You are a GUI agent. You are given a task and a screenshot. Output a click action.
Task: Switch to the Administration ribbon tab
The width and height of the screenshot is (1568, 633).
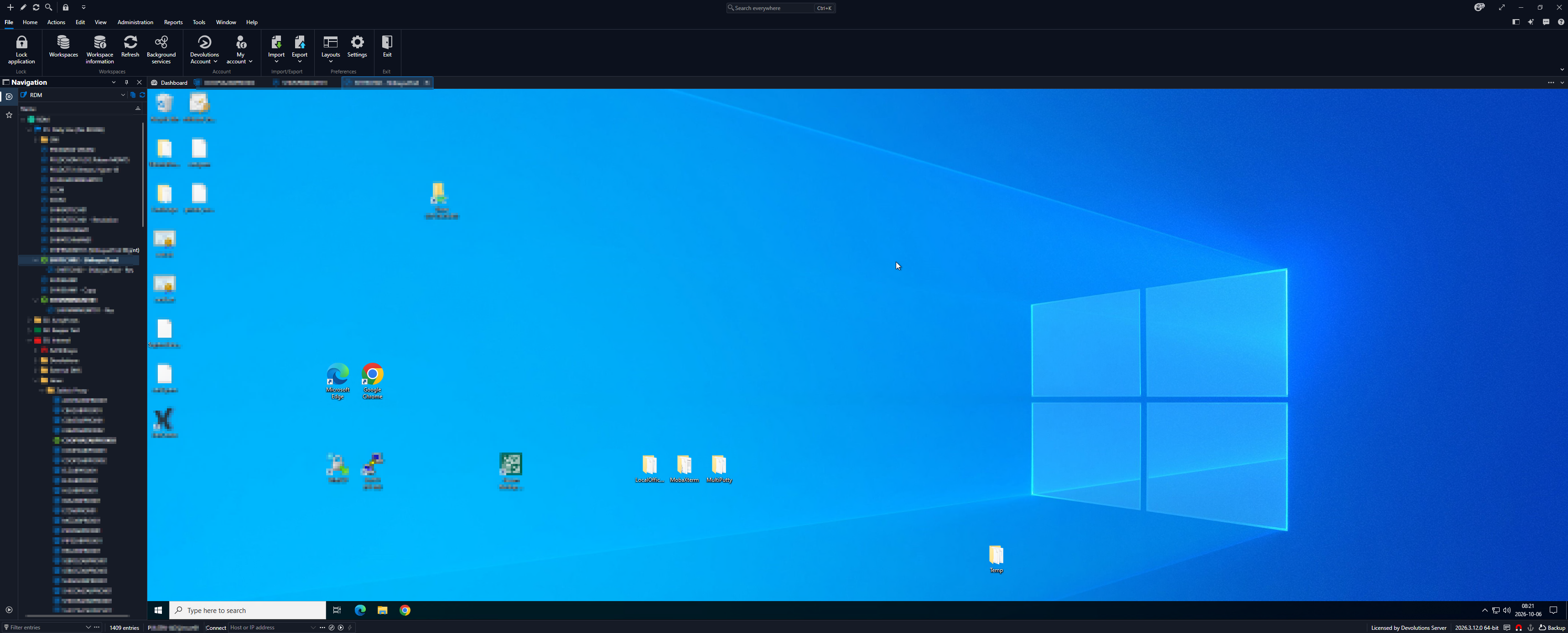click(x=135, y=22)
